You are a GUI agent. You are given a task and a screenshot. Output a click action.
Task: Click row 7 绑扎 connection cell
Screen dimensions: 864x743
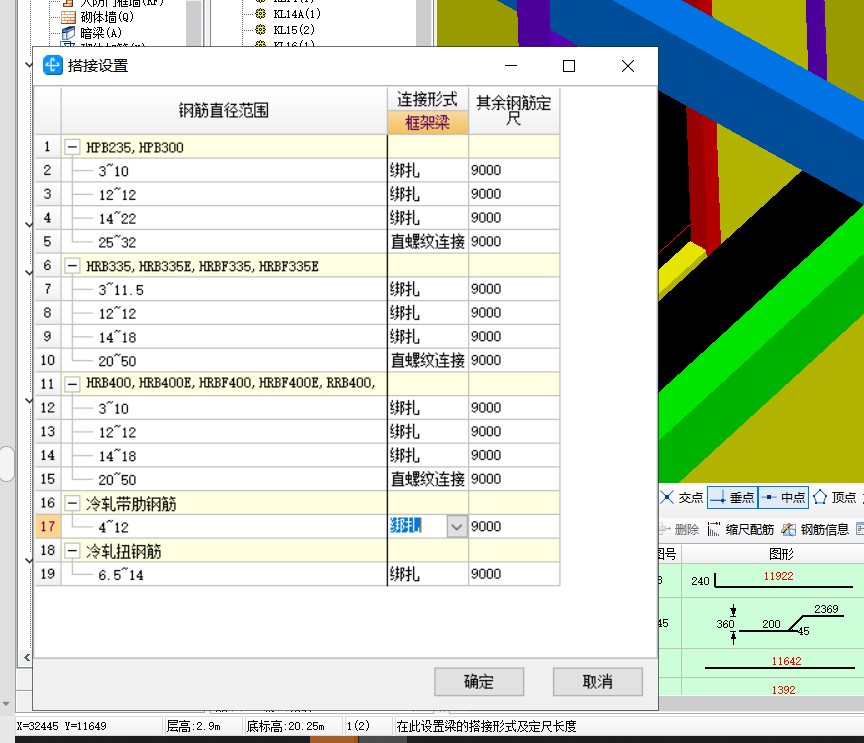428,289
